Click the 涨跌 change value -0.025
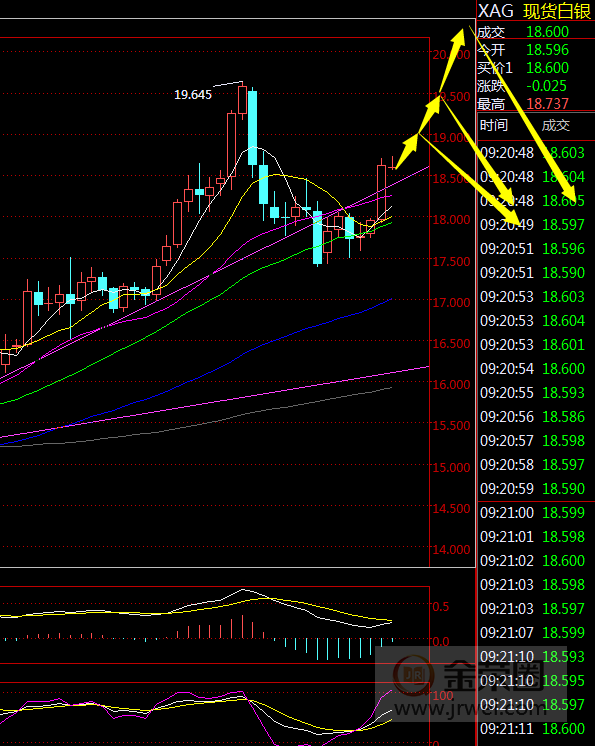The height and width of the screenshot is (746, 595). point(546,86)
